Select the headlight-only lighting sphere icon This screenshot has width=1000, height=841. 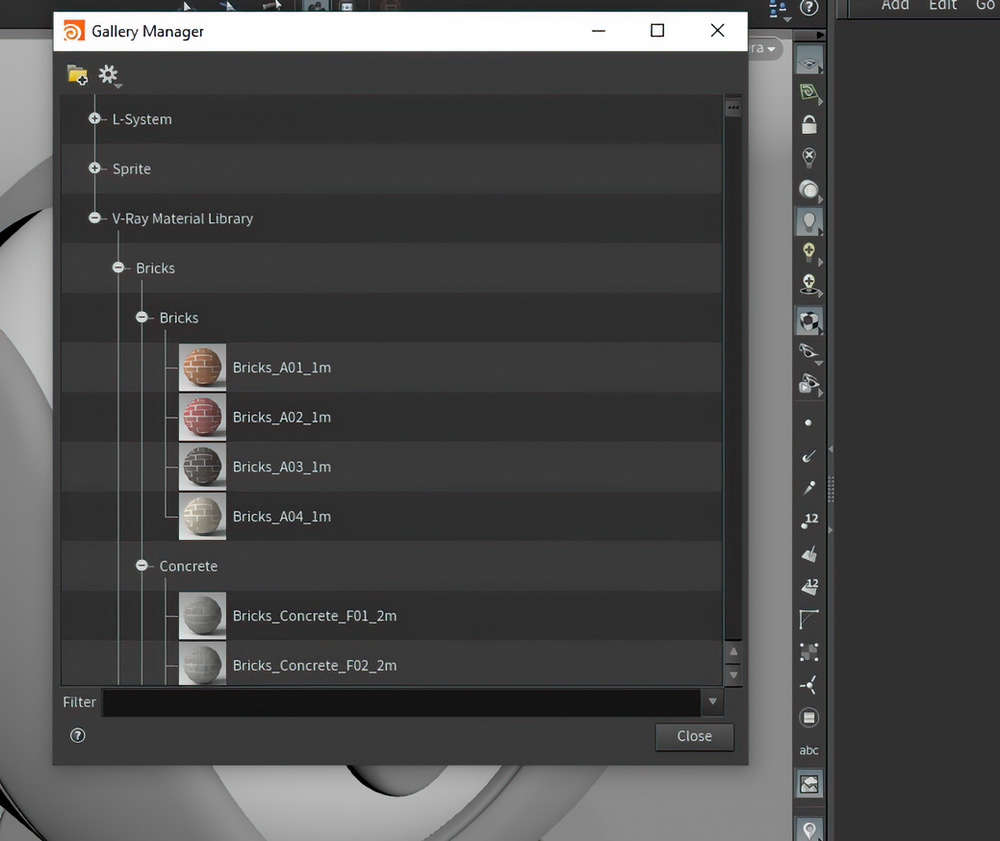(x=809, y=189)
